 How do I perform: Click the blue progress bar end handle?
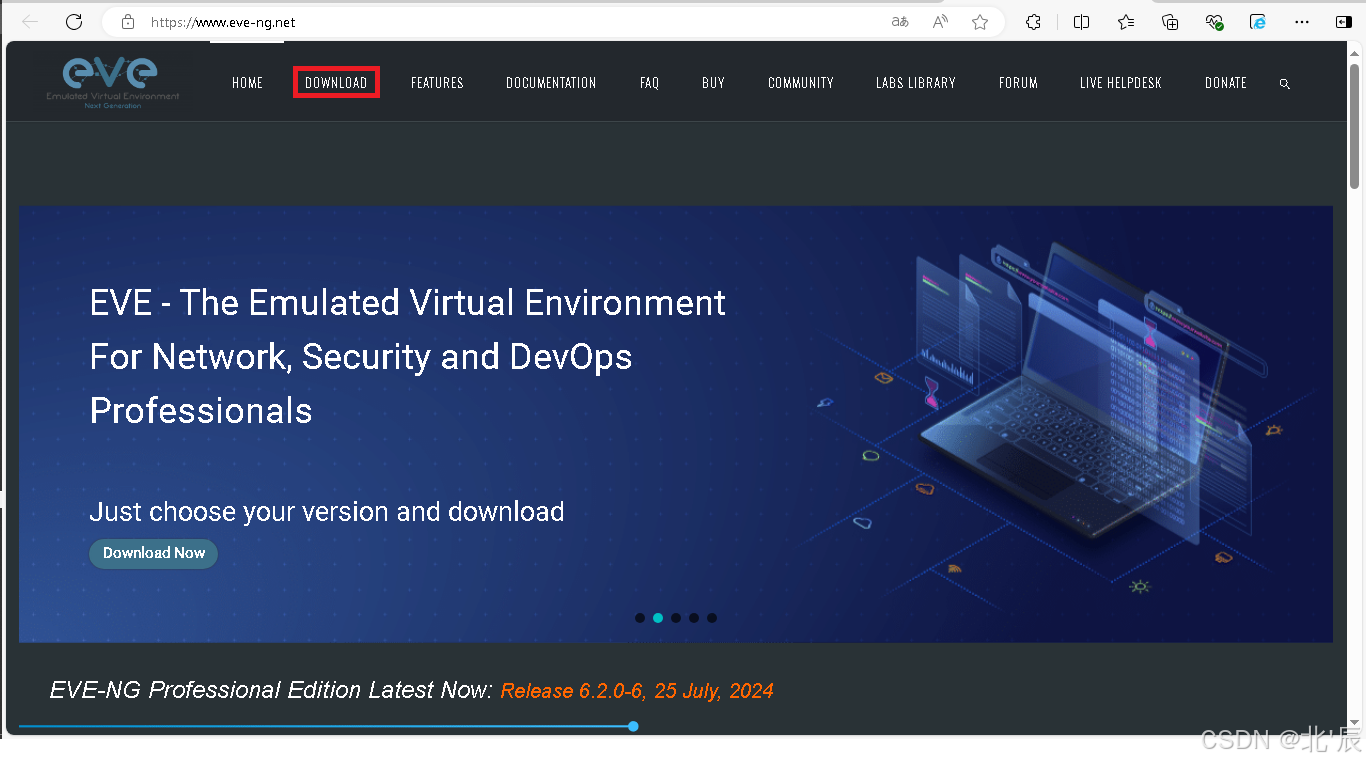pos(633,726)
